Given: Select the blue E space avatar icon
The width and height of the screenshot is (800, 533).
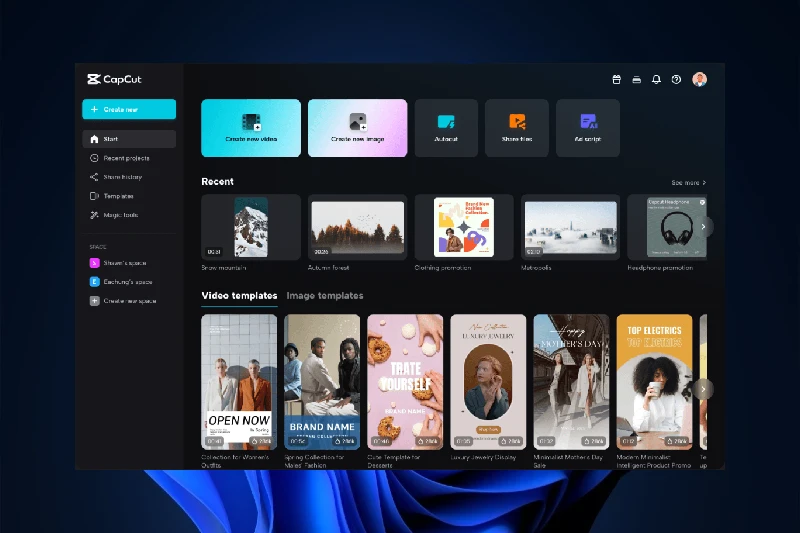Looking at the screenshot, I should (x=94, y=282).
